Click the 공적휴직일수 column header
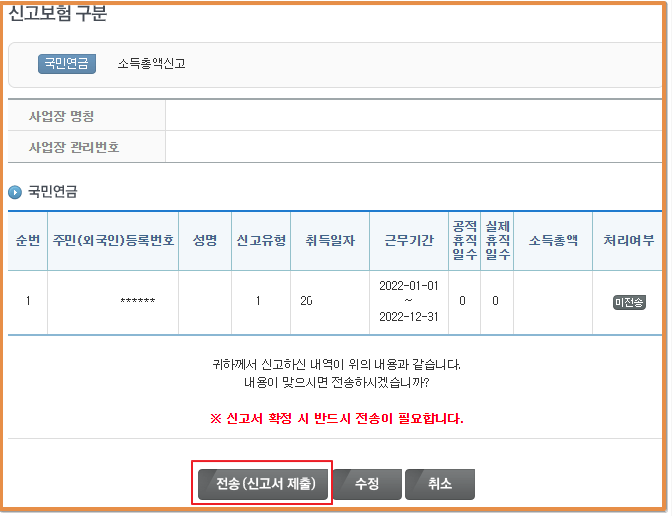Viewport: 672px width, 516px height. pos(465,241)
